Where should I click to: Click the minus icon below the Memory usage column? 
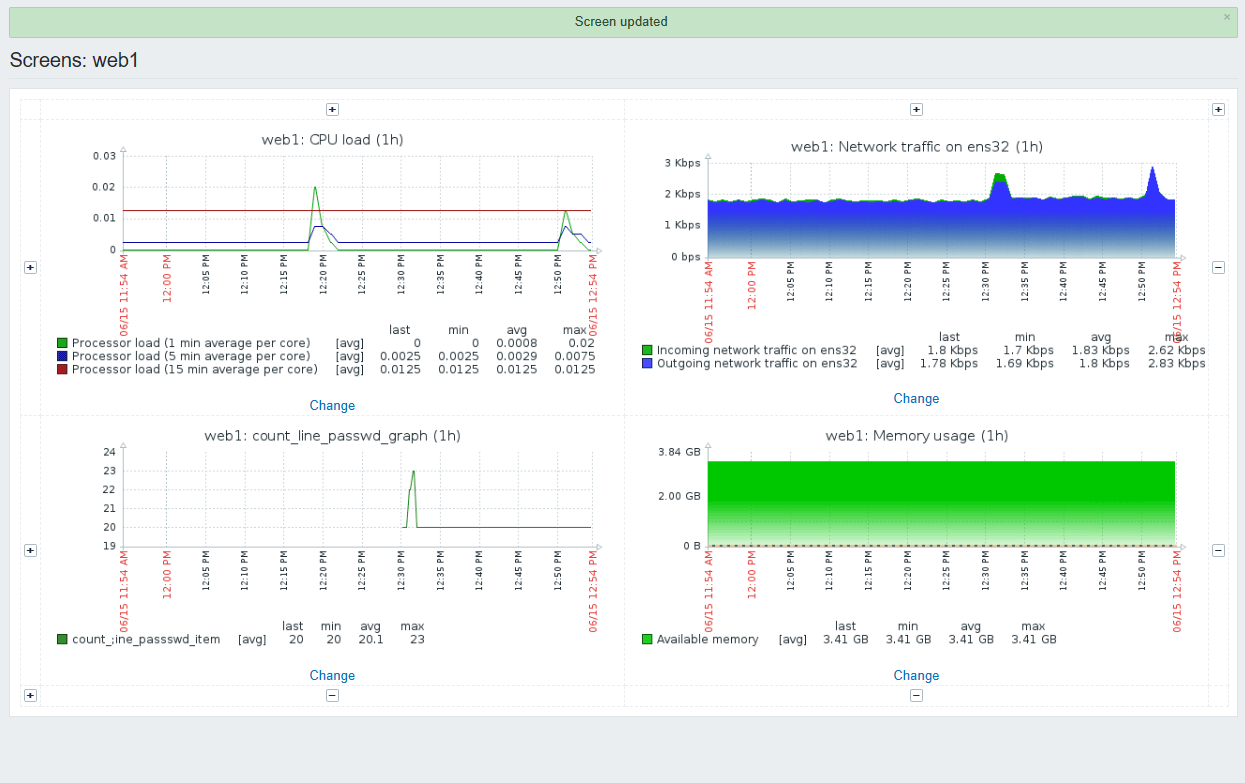(x=916, y=695)
